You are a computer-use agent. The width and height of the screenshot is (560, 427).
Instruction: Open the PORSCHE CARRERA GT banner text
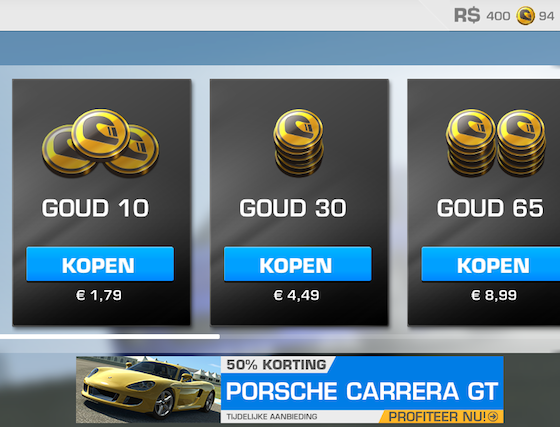point(362,391)
